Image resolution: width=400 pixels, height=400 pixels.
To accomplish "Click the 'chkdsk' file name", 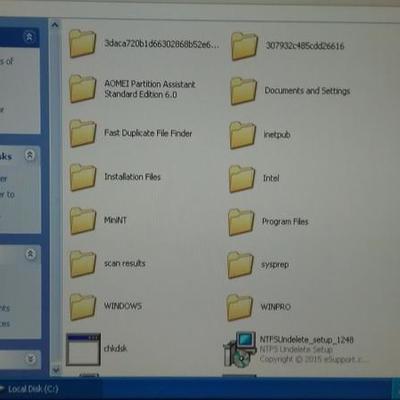I will (115, 349).
